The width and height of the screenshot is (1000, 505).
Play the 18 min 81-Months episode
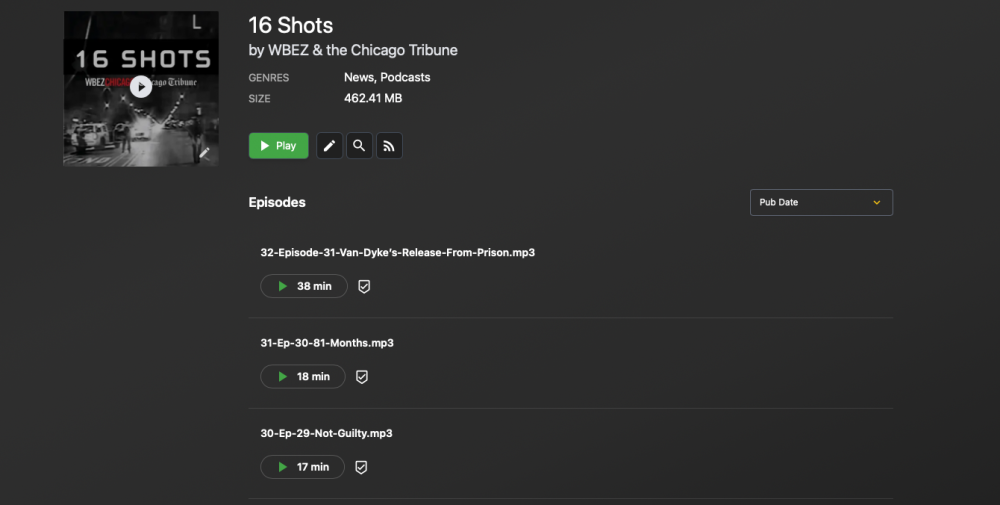(303, 377)
